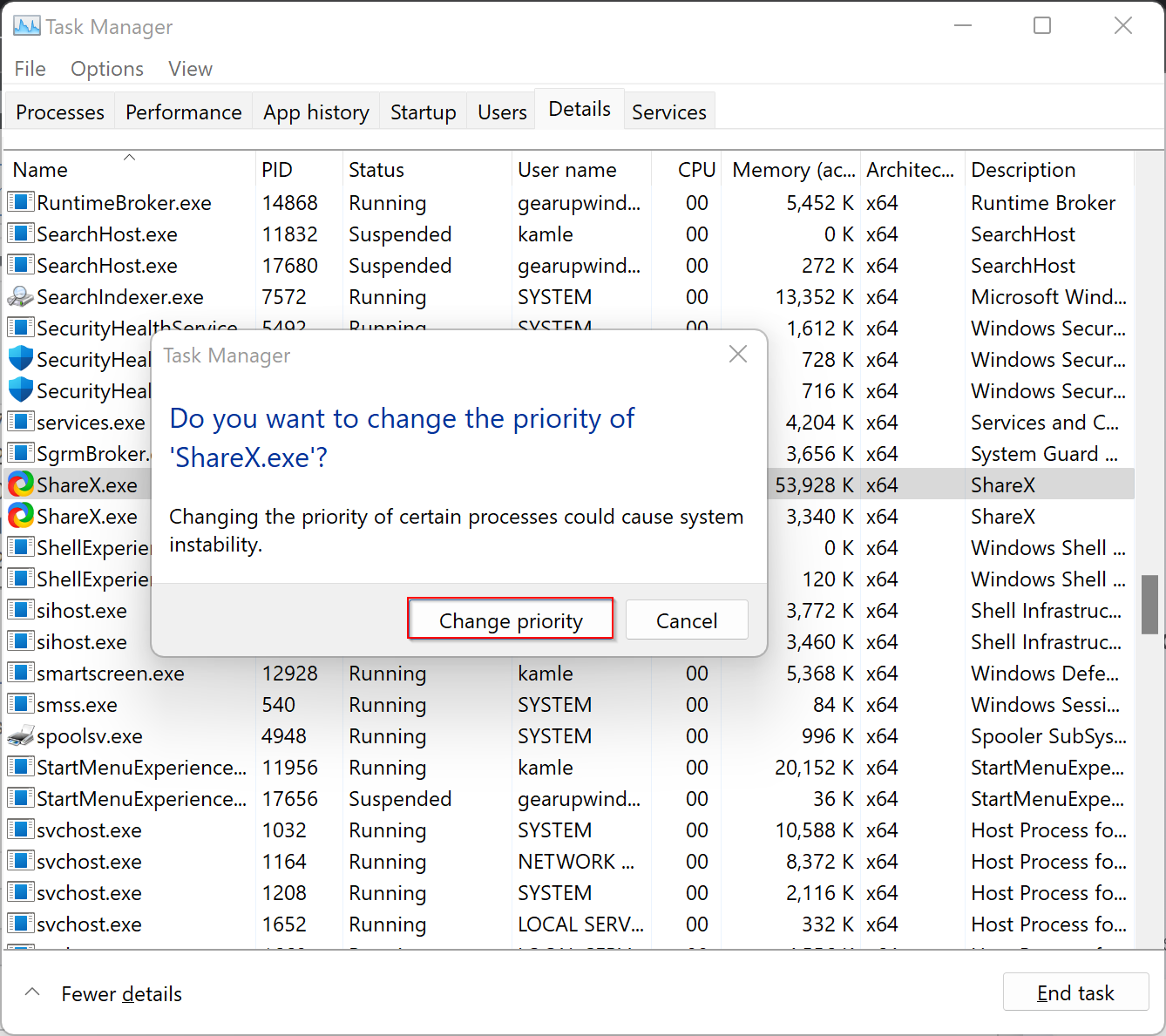Click the LOCAL SERV... user name cell
This screenshot has height=1036, width=1166.
coord(581,924)
